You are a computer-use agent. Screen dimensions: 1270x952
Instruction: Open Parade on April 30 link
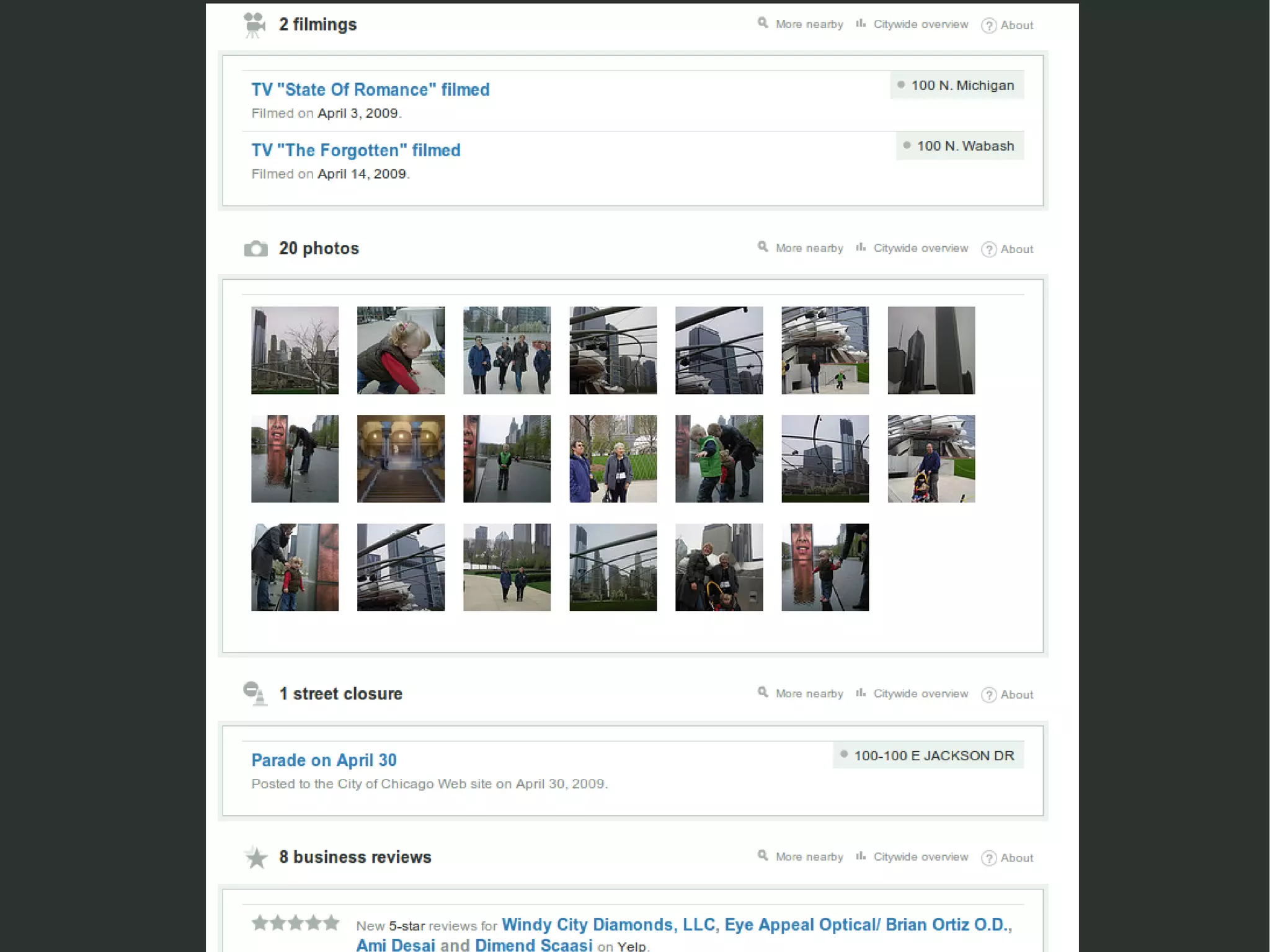[x=324, y=760]
